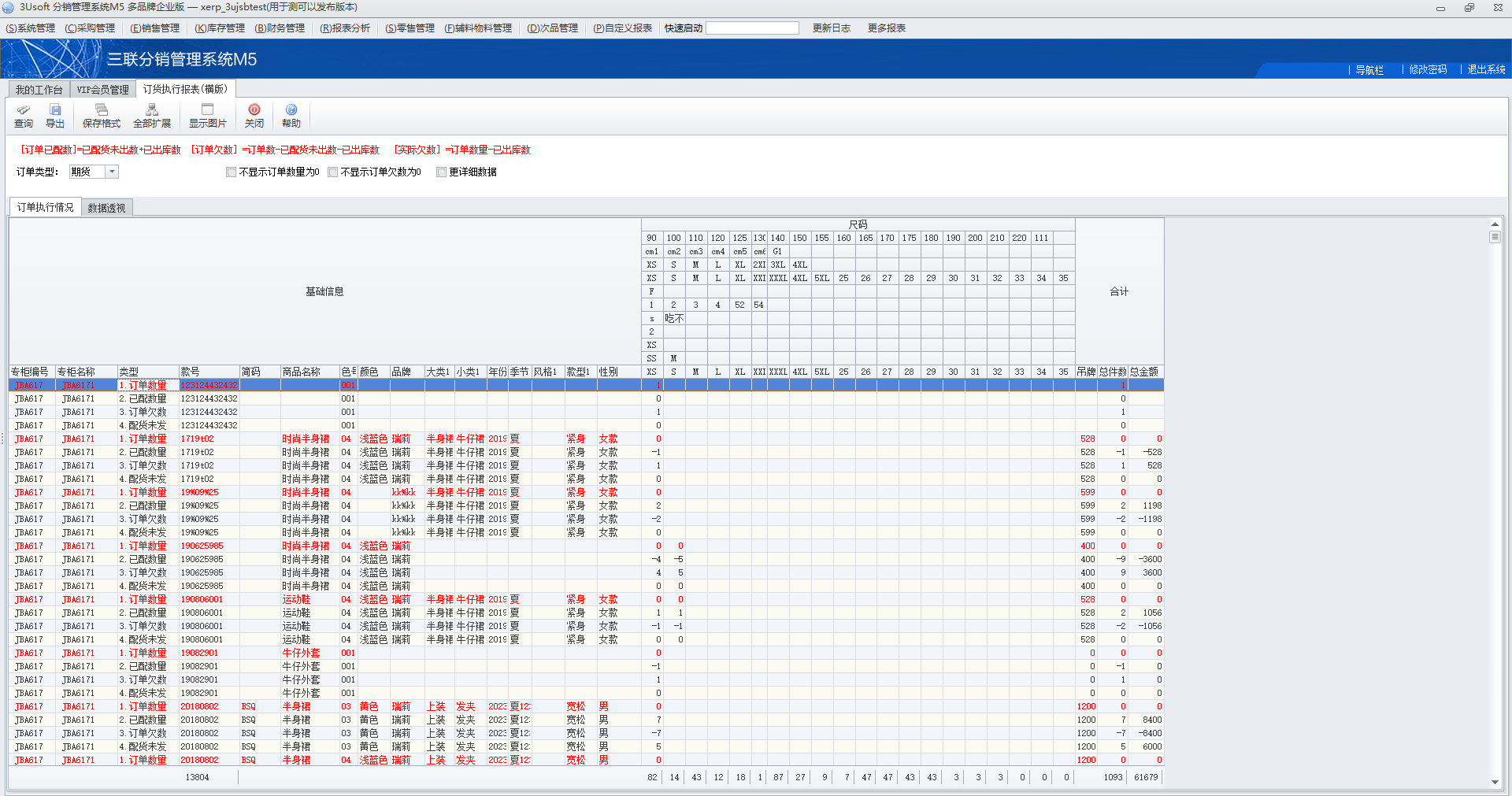Switch to the VIP会员管理 tab
This screenshot has height=796, width=1512.
click(x=103, y=90)
